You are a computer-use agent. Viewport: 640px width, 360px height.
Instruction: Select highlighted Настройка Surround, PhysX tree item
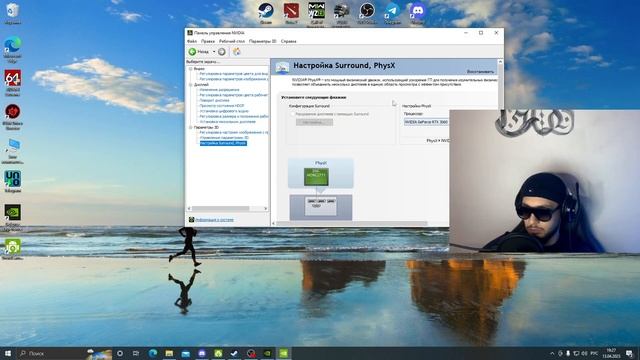pyautogui.click(x=223, y=143)
